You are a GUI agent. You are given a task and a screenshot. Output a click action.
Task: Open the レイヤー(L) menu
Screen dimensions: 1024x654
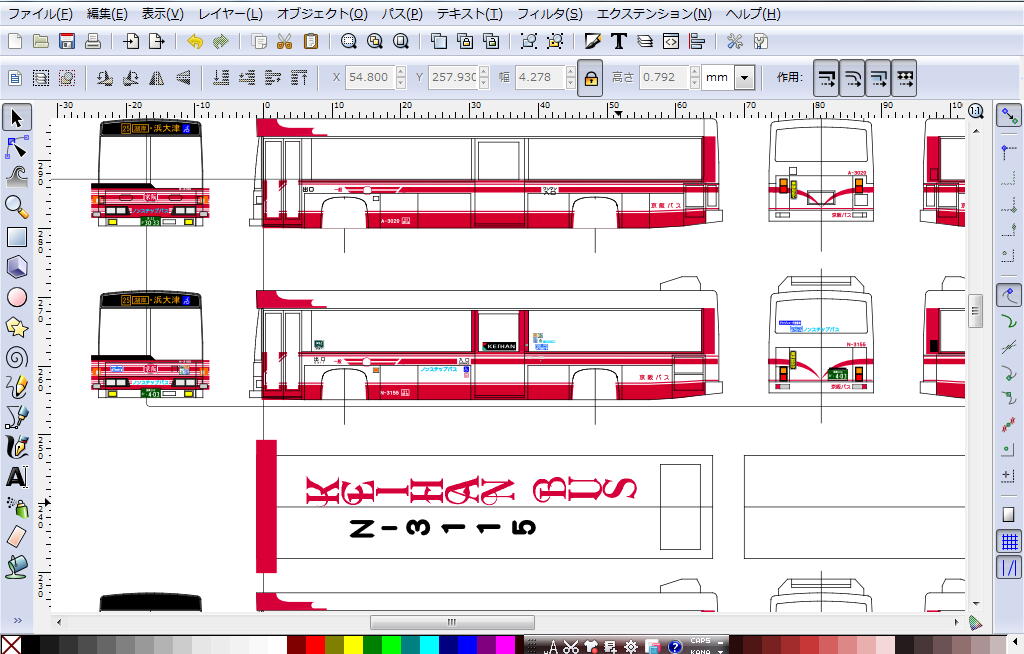pos(230,14)
